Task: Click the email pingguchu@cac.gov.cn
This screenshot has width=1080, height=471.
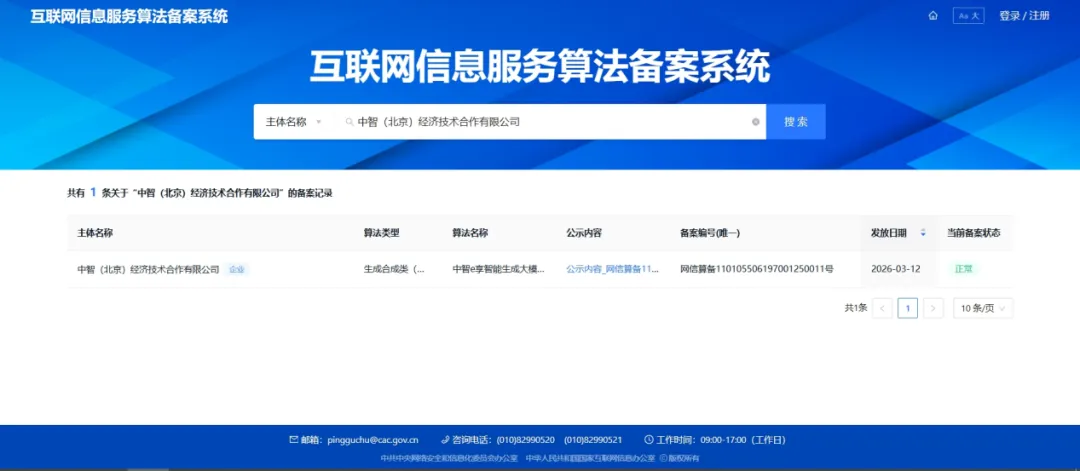Action: (x=373, y=440)
